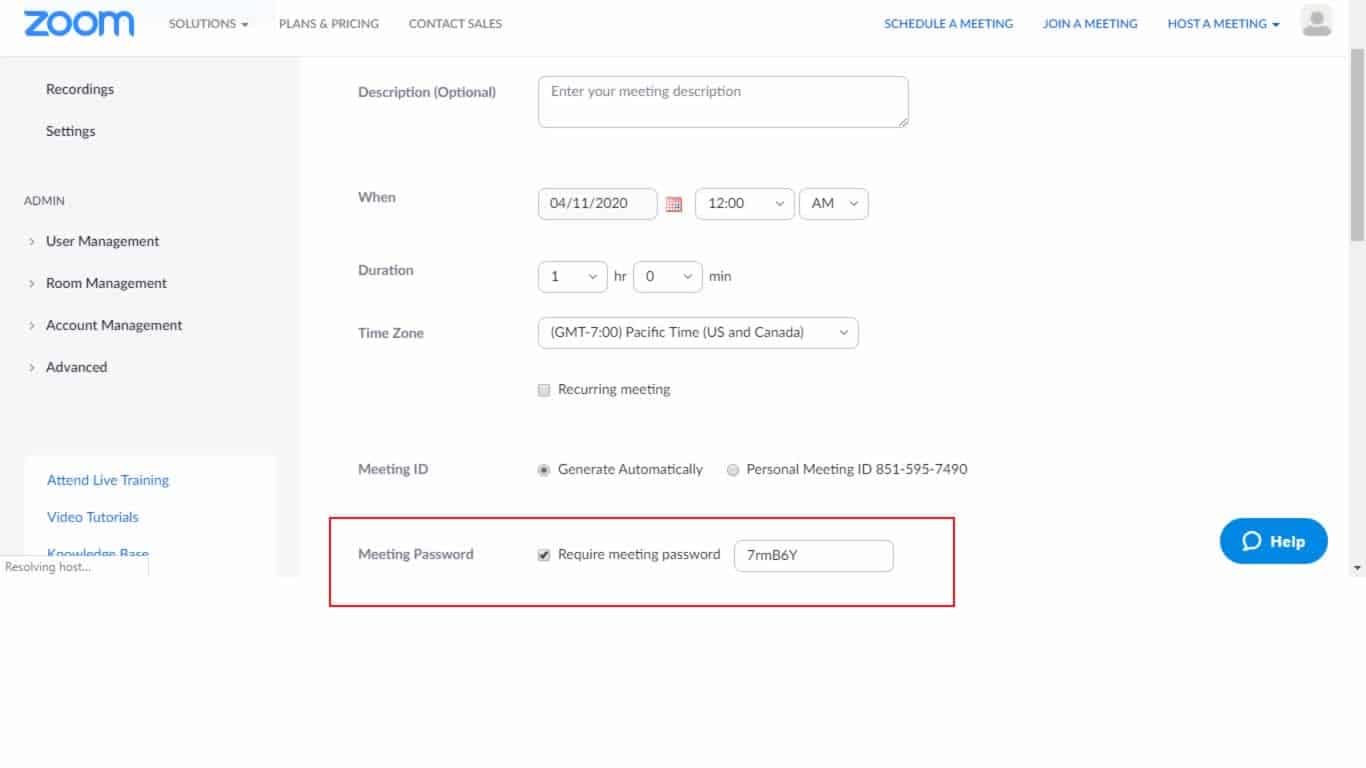Open the date picker calendar icon
The image size is (1366, 768).
coord(674,203)
